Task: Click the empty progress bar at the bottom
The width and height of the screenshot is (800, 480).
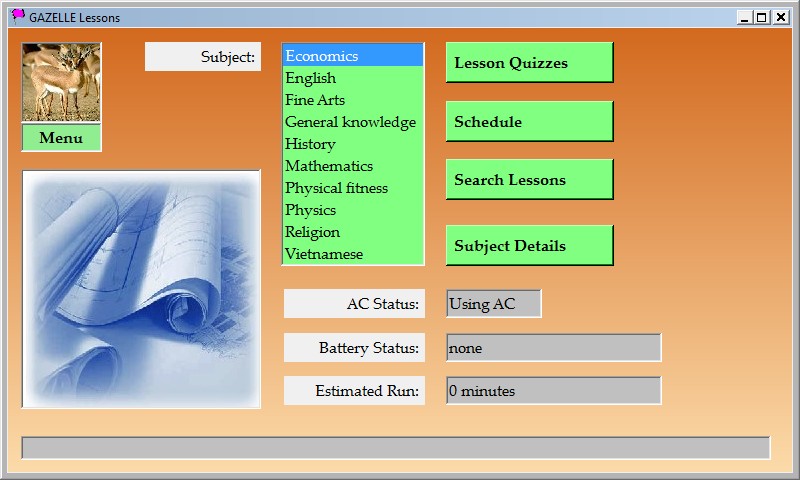Action: [396, 448]
